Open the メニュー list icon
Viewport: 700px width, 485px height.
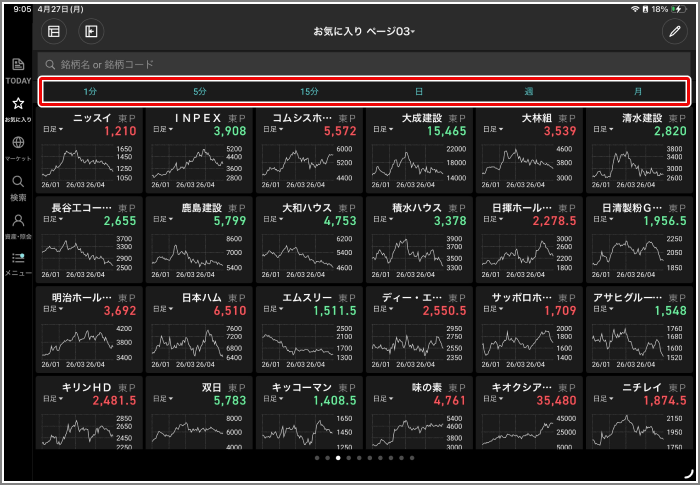(x=18, y=262)
